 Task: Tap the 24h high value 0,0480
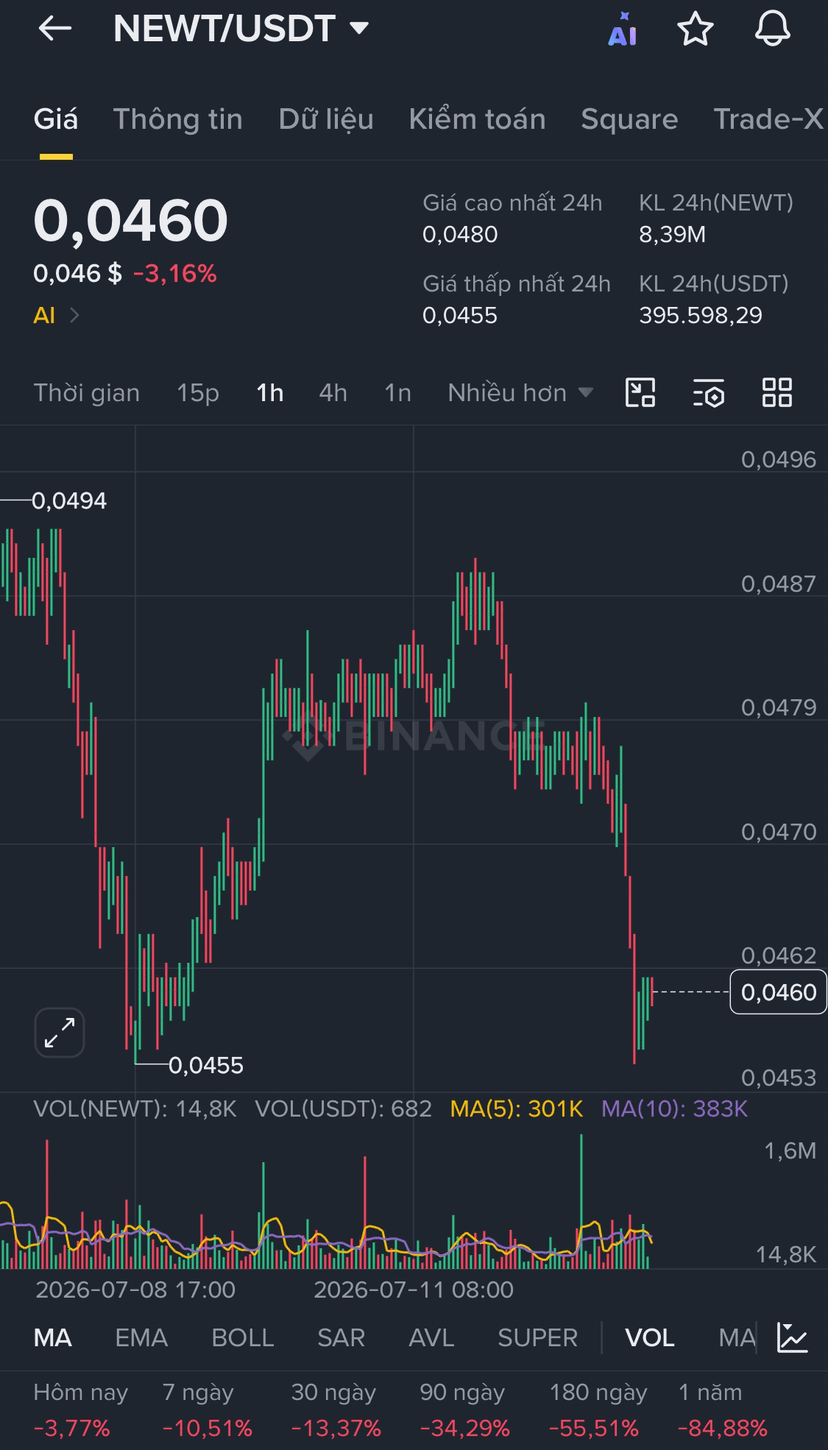coord(460,235)
